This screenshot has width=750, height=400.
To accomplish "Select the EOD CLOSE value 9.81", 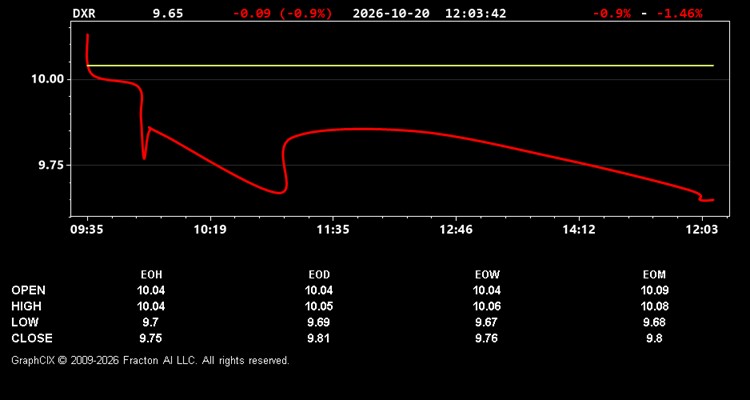I will point(319,338).
